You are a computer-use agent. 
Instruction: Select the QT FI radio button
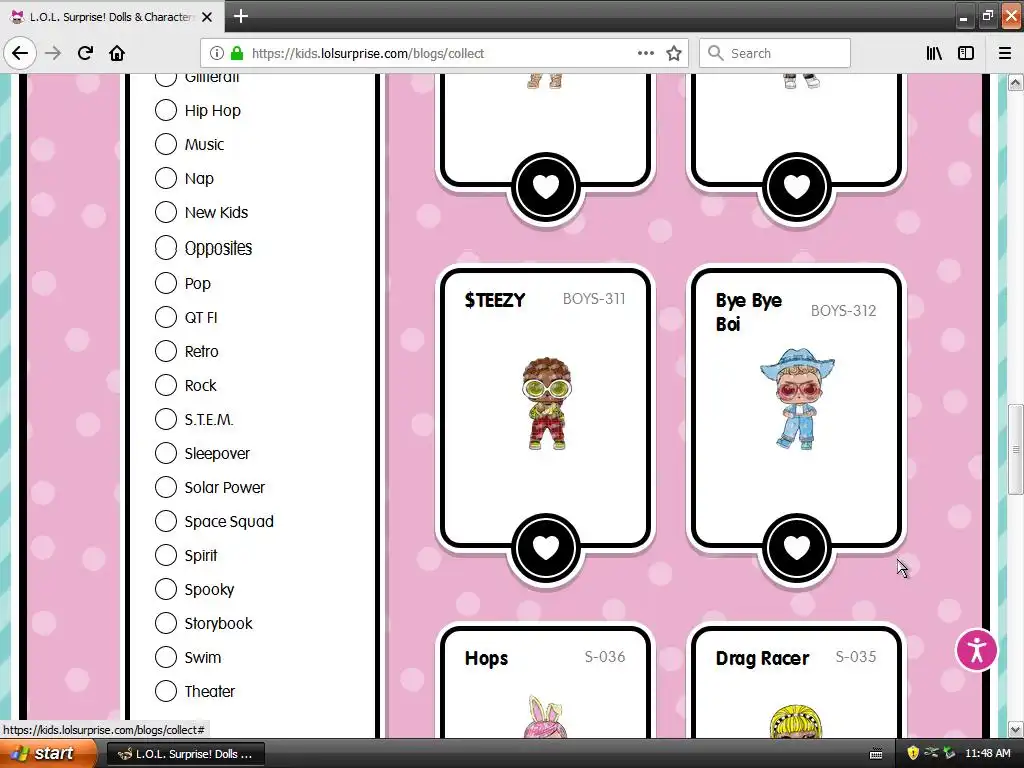166,317
